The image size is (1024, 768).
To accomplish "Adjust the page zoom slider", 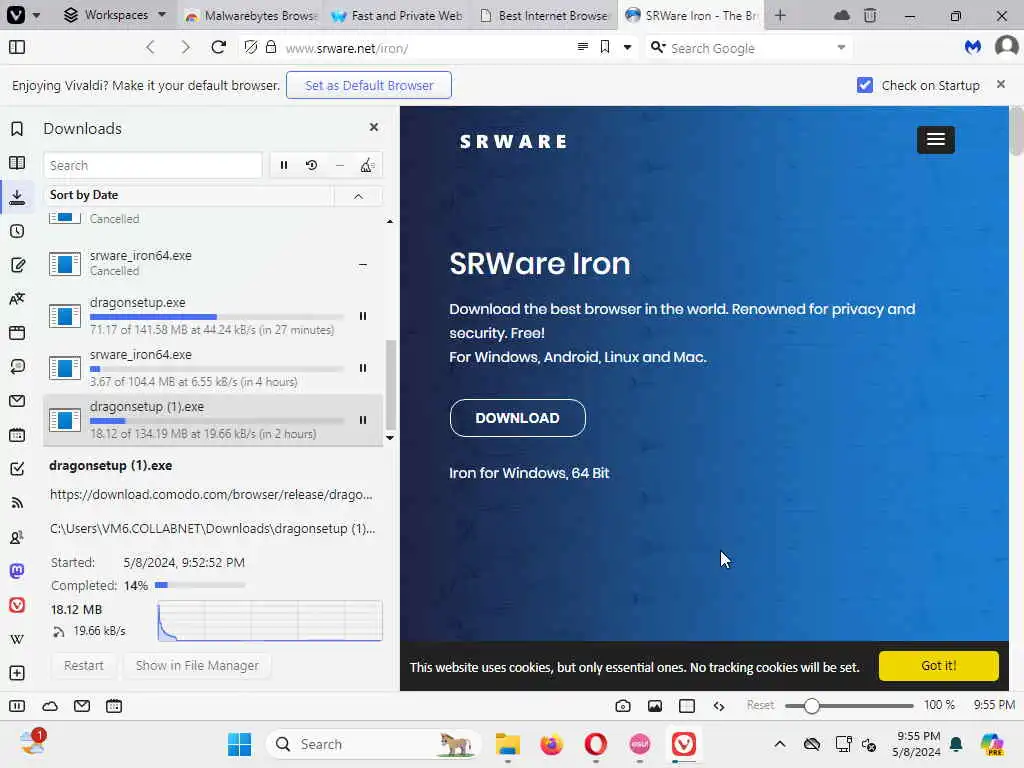I will (849, 706).
